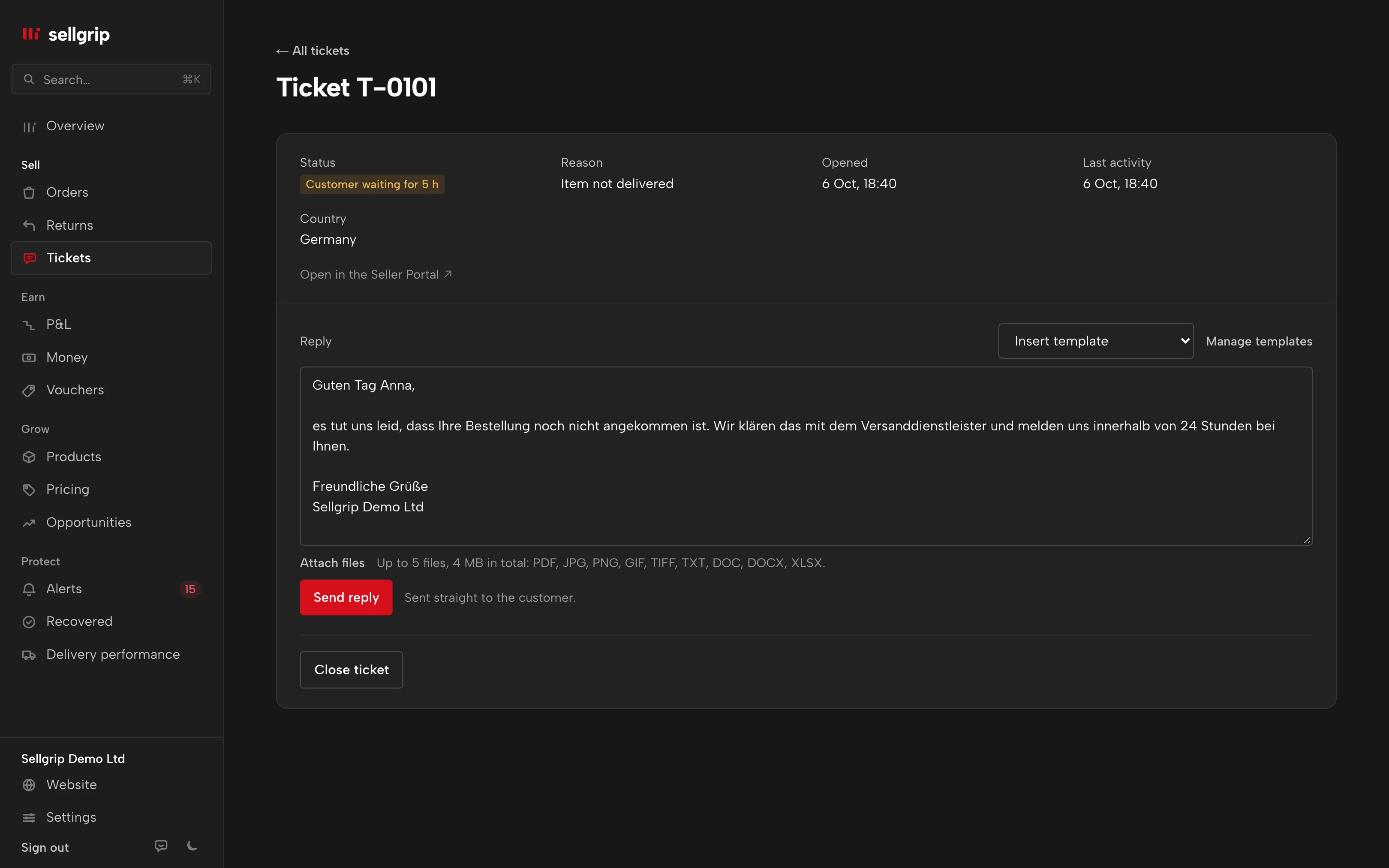The image size is (1389, 868).
Task: Click the Ticket T-0101 heading
Action: pos(356,87)
